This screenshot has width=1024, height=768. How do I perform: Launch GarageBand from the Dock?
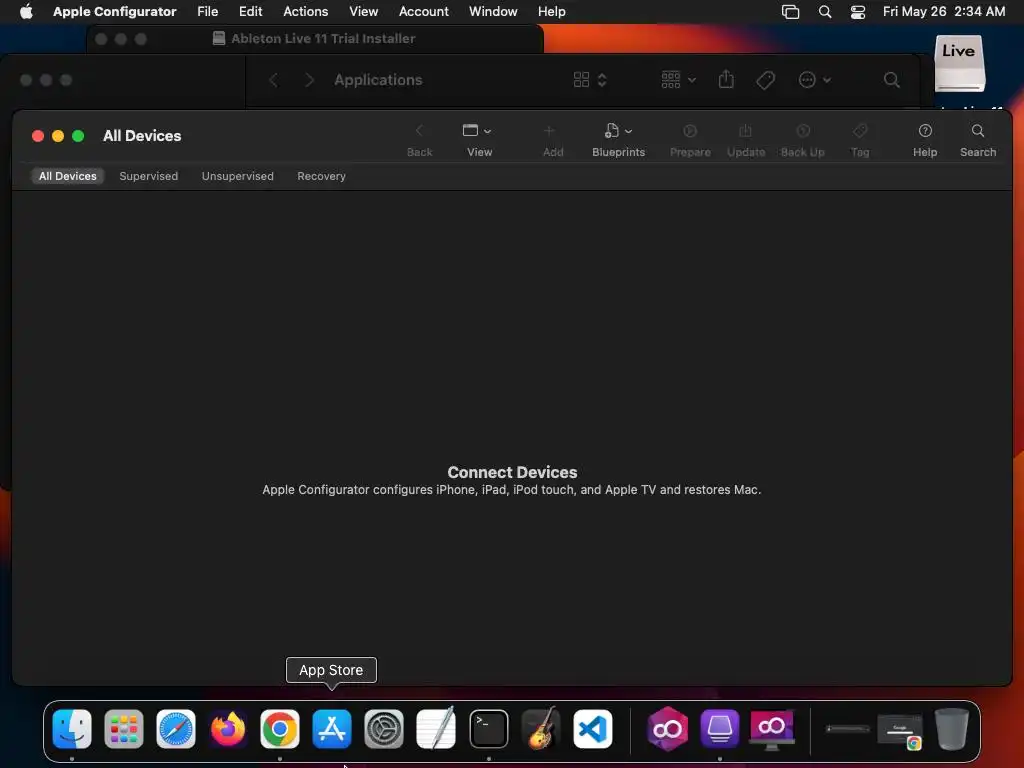click(541, 728)
